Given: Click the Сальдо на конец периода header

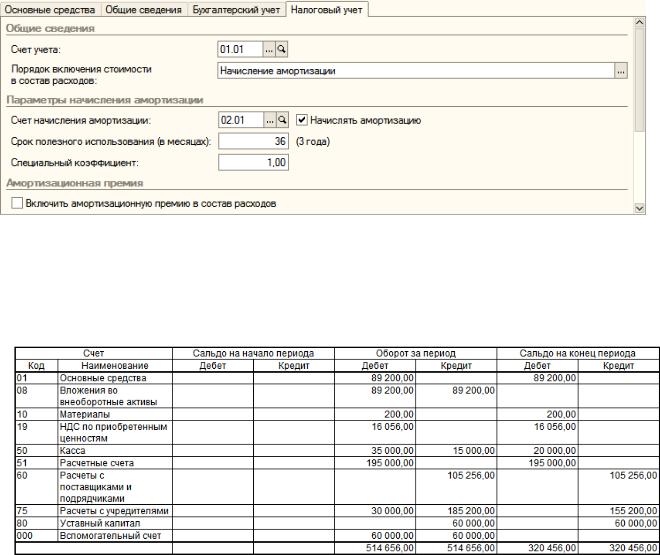Looking at the screenshot, I should coord(578,353).
